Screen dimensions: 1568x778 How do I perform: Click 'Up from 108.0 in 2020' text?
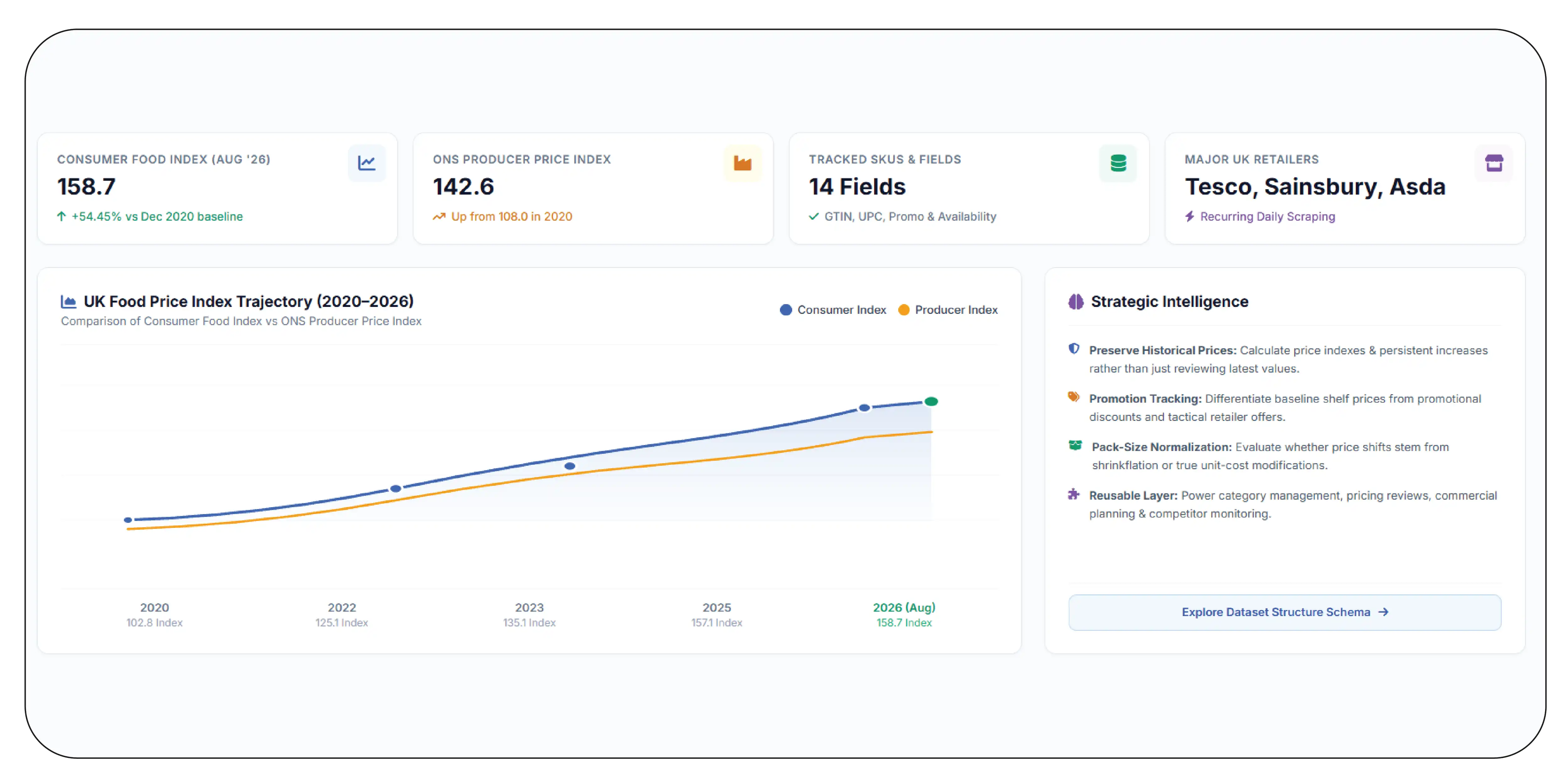point(511,217)
